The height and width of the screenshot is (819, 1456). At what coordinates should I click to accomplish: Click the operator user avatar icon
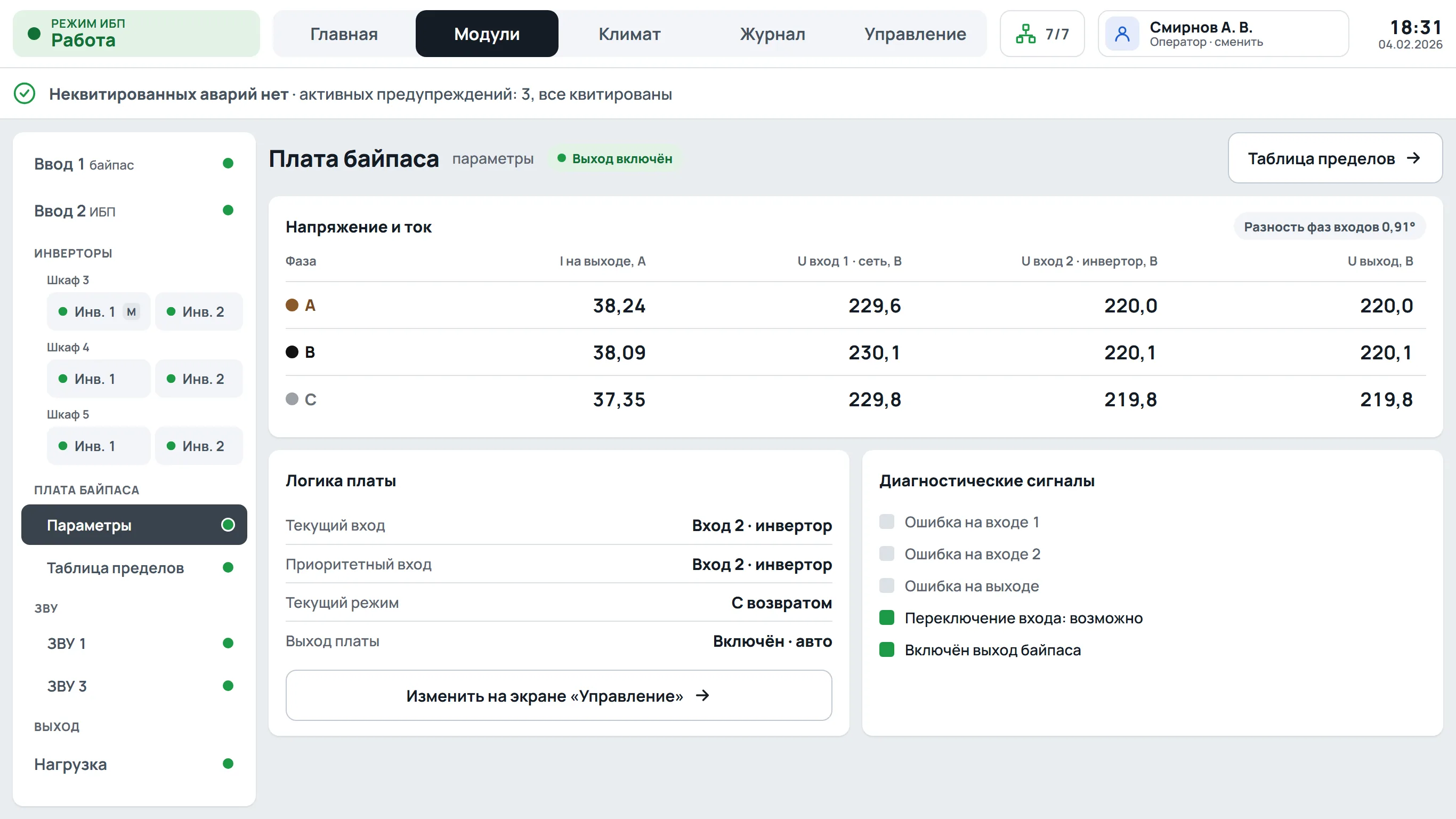tap(1122, 34)
